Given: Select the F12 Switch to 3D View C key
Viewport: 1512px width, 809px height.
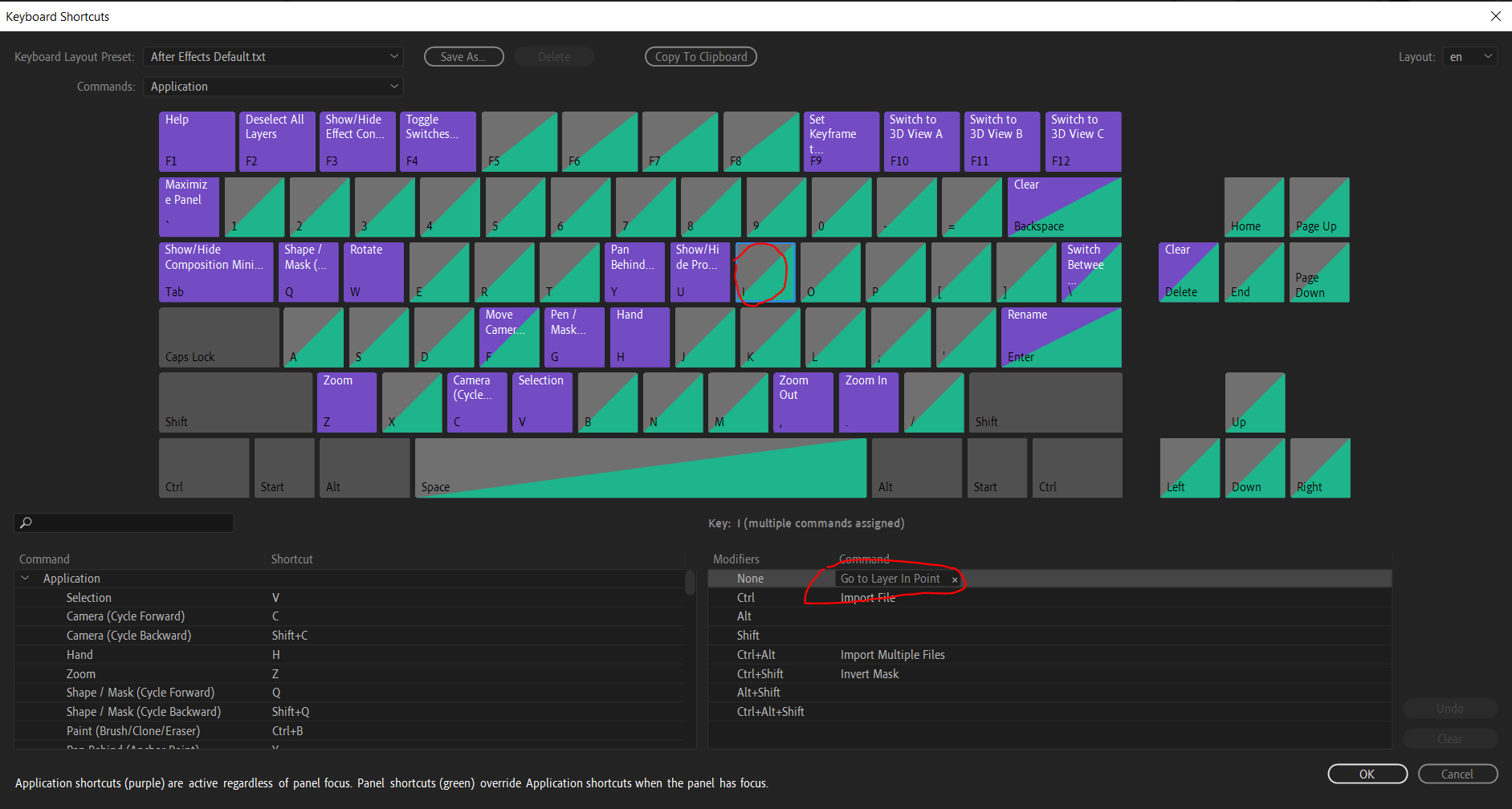Looking at the screenshot, I should pyautogui.click(x=1083, y=141).
